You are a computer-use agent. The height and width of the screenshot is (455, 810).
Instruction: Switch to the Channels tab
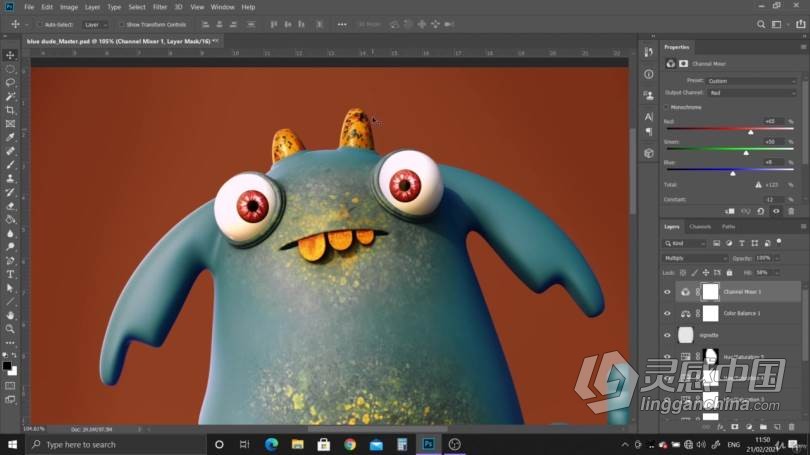tap(700, 227)
